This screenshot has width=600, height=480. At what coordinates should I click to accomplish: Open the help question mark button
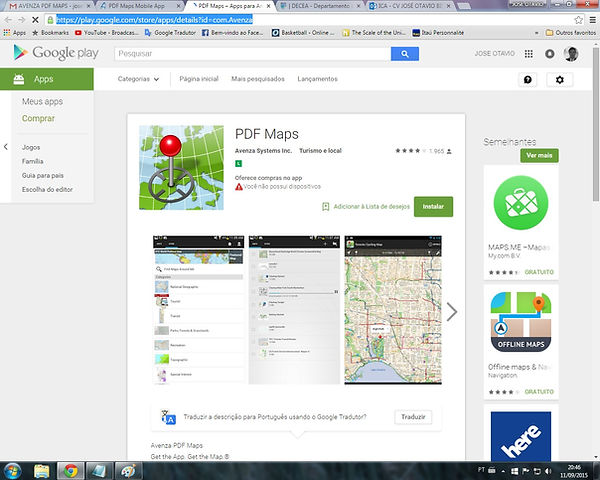(528, 80)
